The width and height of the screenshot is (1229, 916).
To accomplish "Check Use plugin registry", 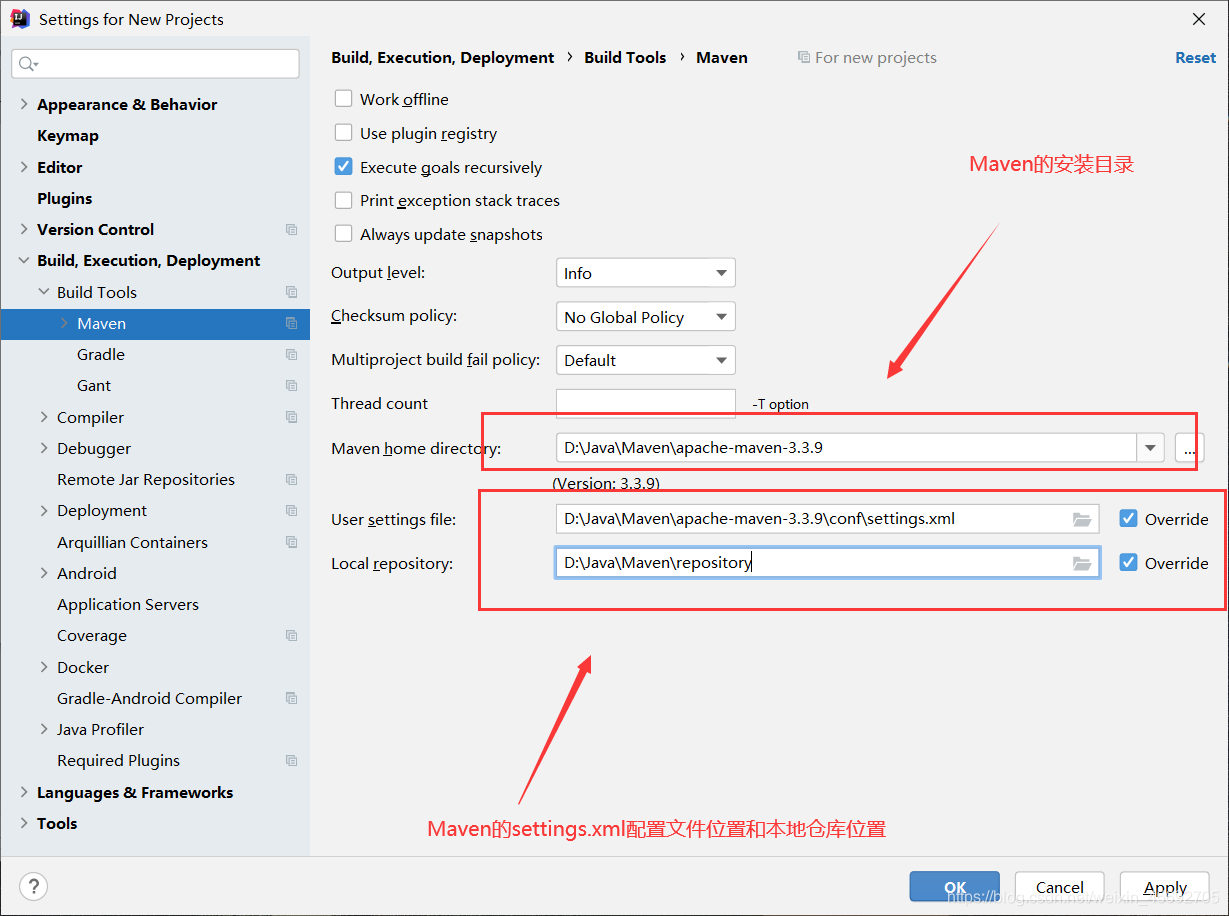I will pyautogui.click(x=343, y=133).
